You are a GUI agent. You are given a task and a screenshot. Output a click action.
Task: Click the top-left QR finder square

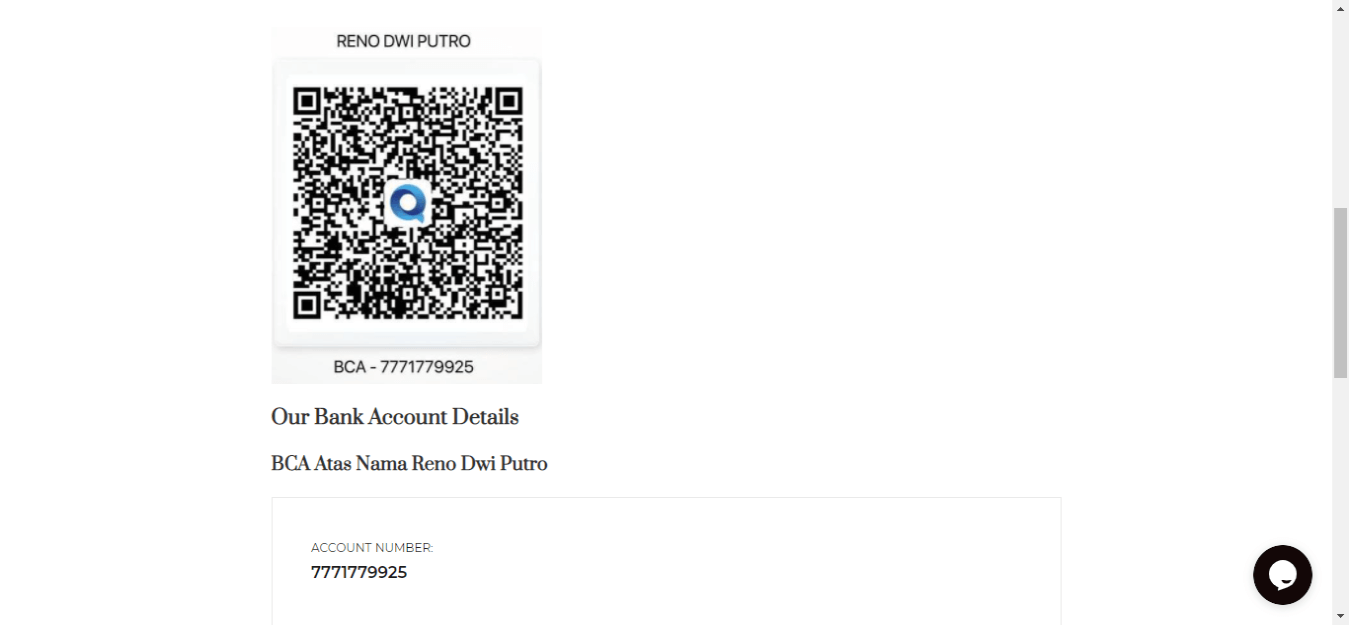pos(307,101)
